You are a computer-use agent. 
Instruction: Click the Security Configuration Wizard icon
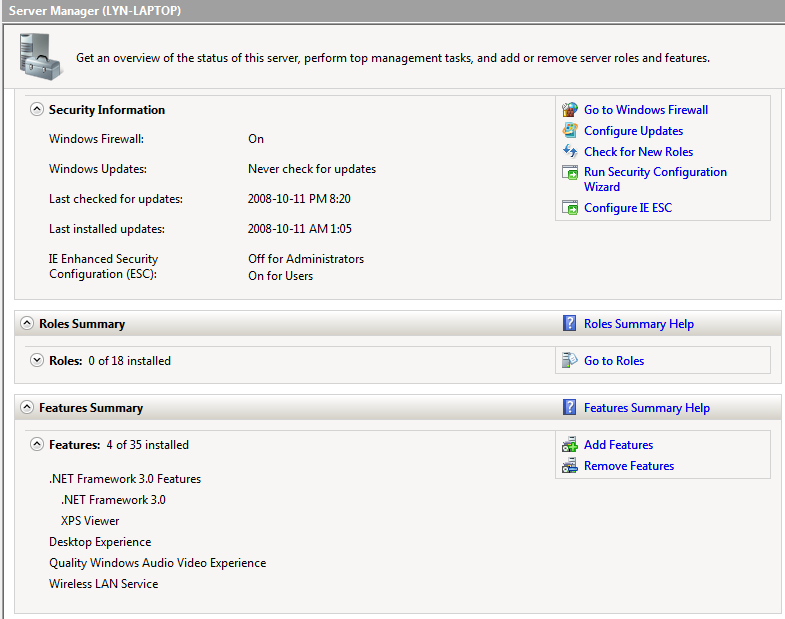[x=570, y=173]
